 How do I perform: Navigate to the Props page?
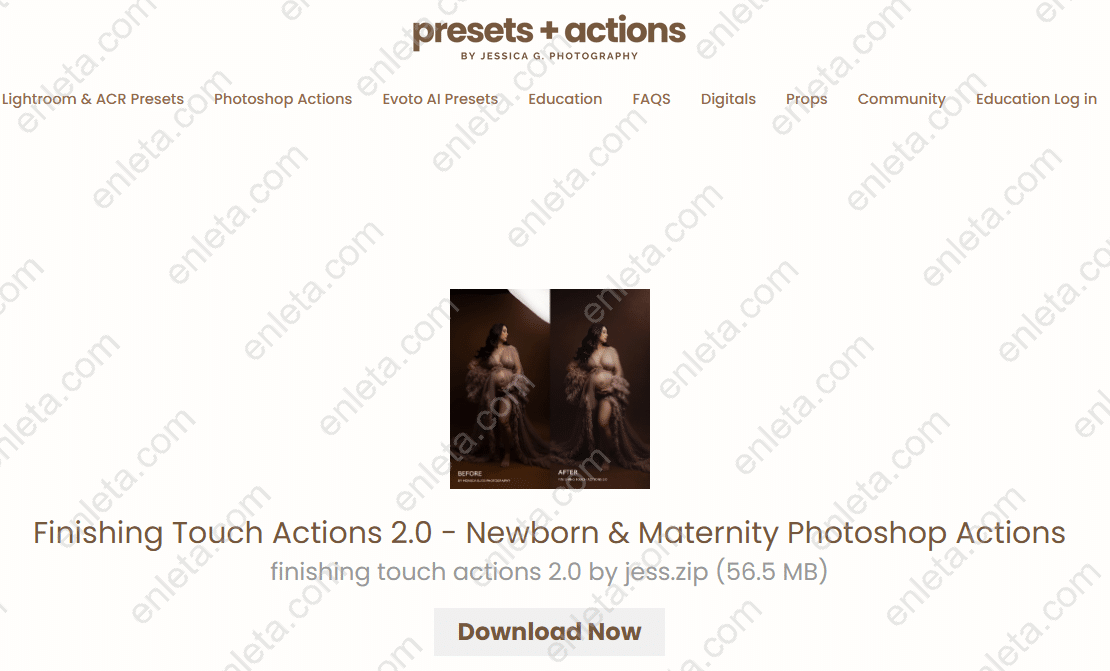806,99
